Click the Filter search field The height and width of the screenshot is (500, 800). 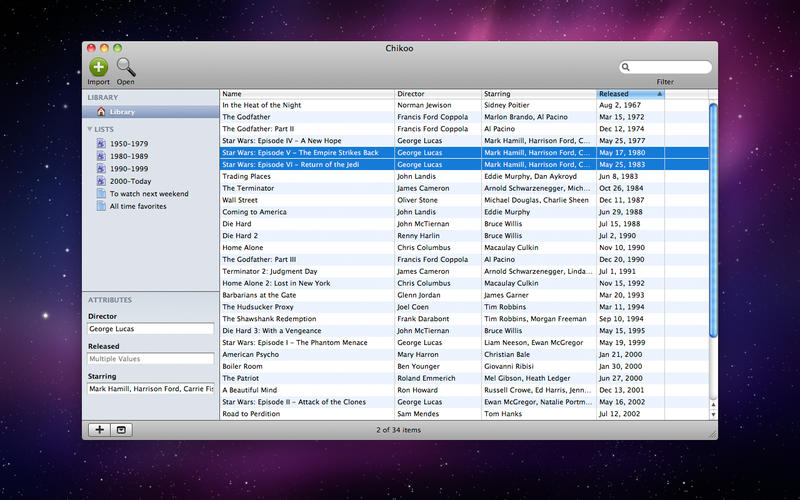[665, 67]
